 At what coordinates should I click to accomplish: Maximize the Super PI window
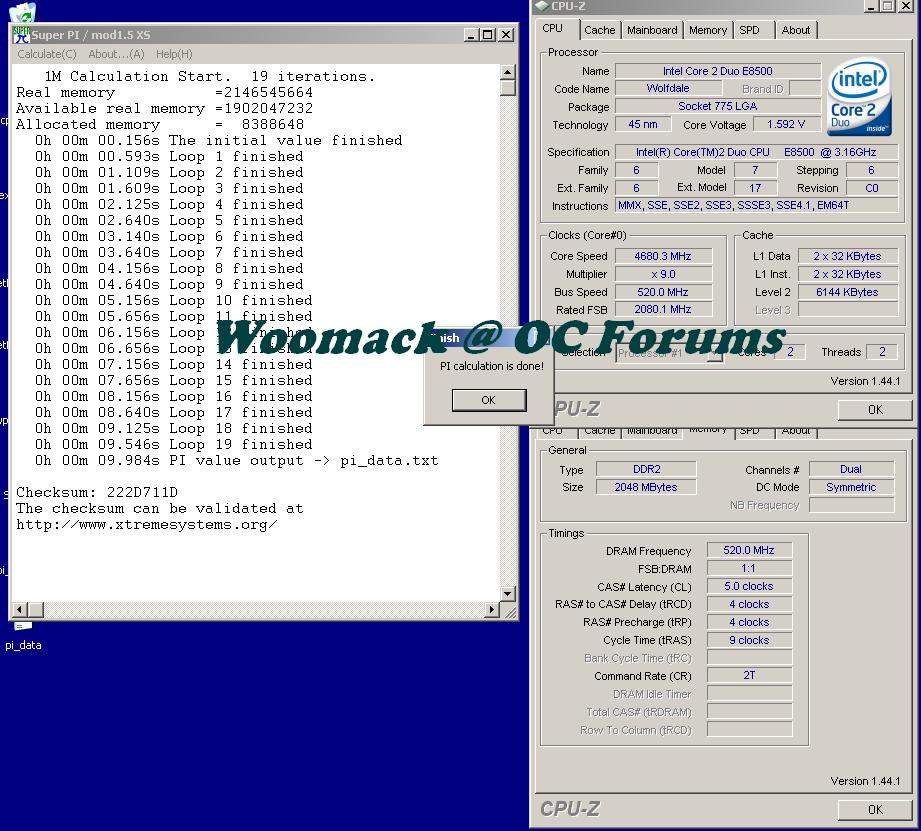(488, 35)
